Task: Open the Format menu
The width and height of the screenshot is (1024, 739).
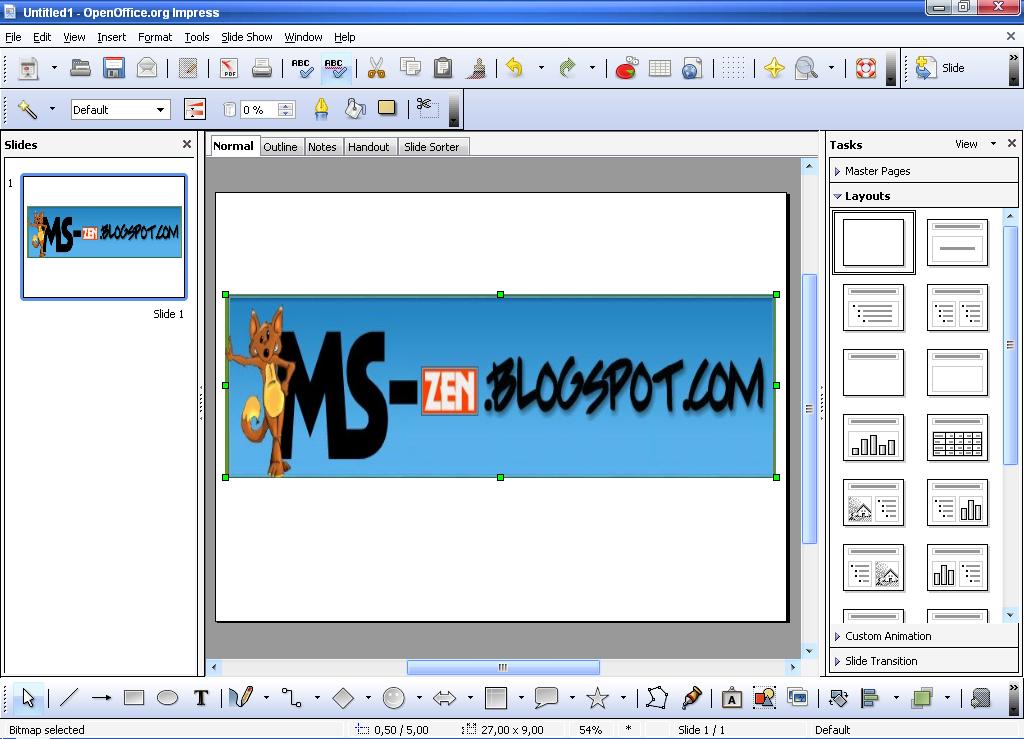Action: 155,37
